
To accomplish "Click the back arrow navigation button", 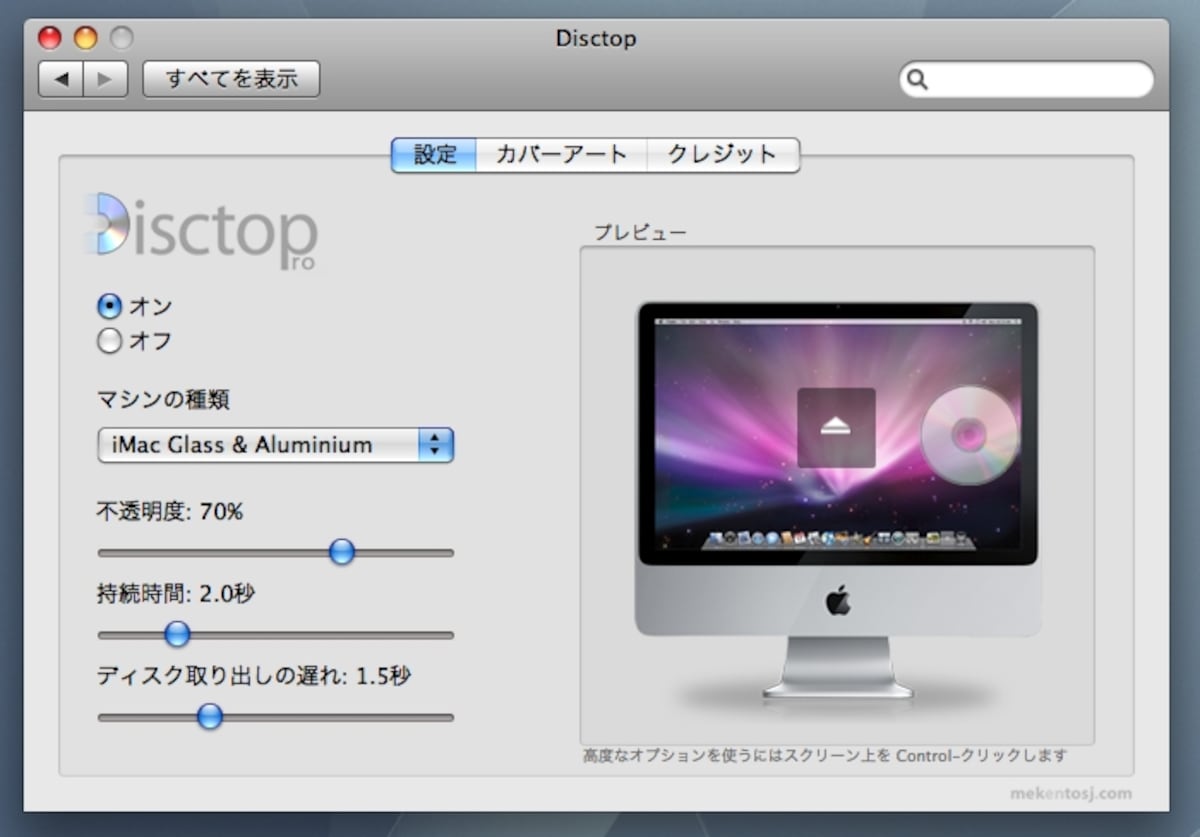I will (61, 79).
